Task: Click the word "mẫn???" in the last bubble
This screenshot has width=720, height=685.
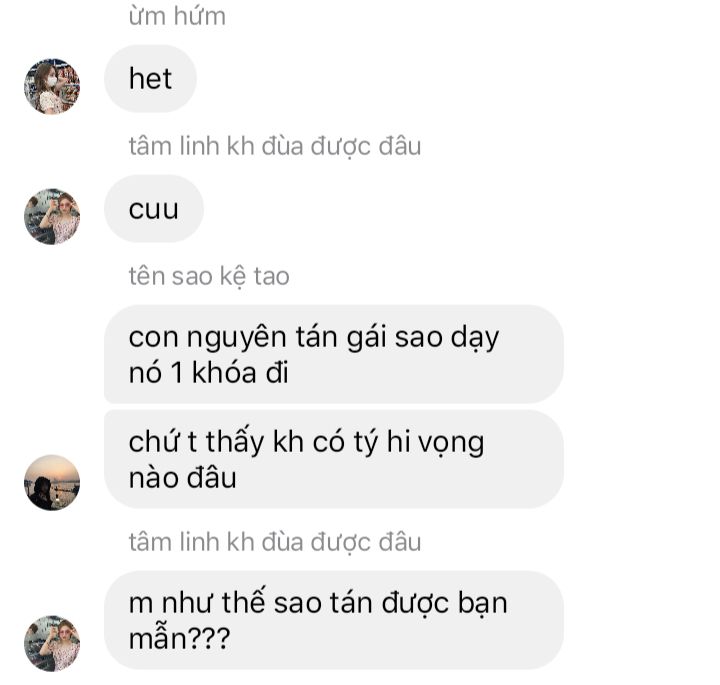Action: [x=180, y=638]
